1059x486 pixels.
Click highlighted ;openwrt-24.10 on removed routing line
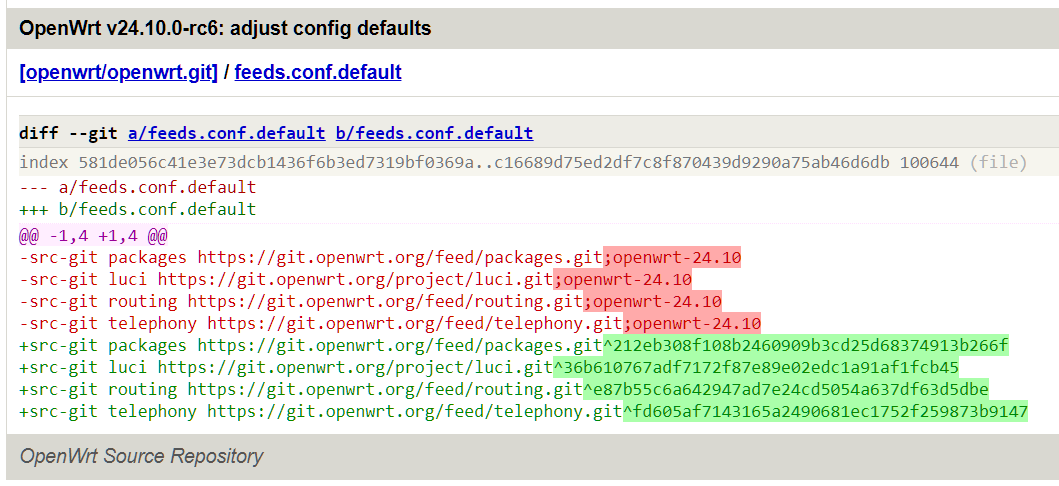(x=652, y=301)
